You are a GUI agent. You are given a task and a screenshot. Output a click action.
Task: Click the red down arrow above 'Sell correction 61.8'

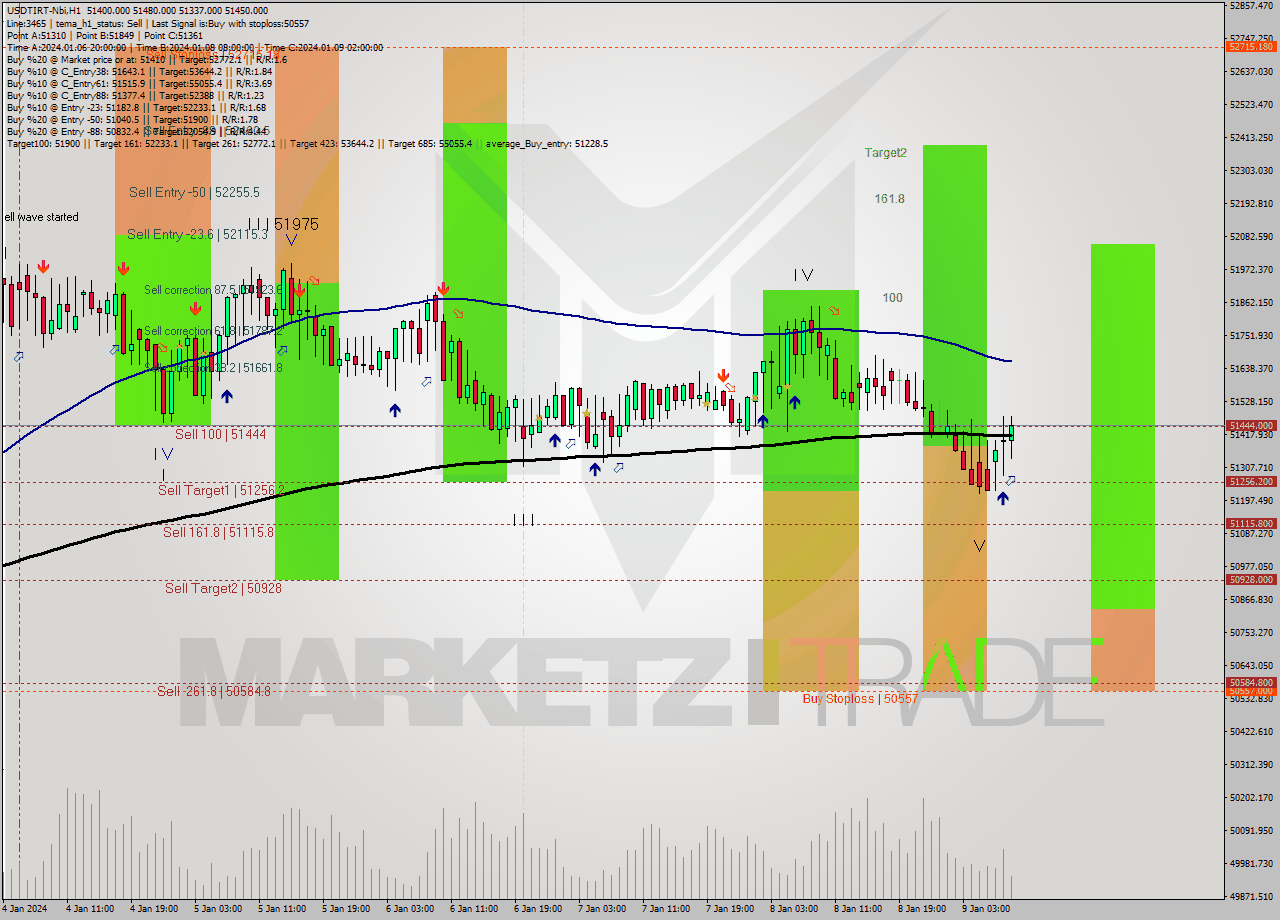coord(196,310)
